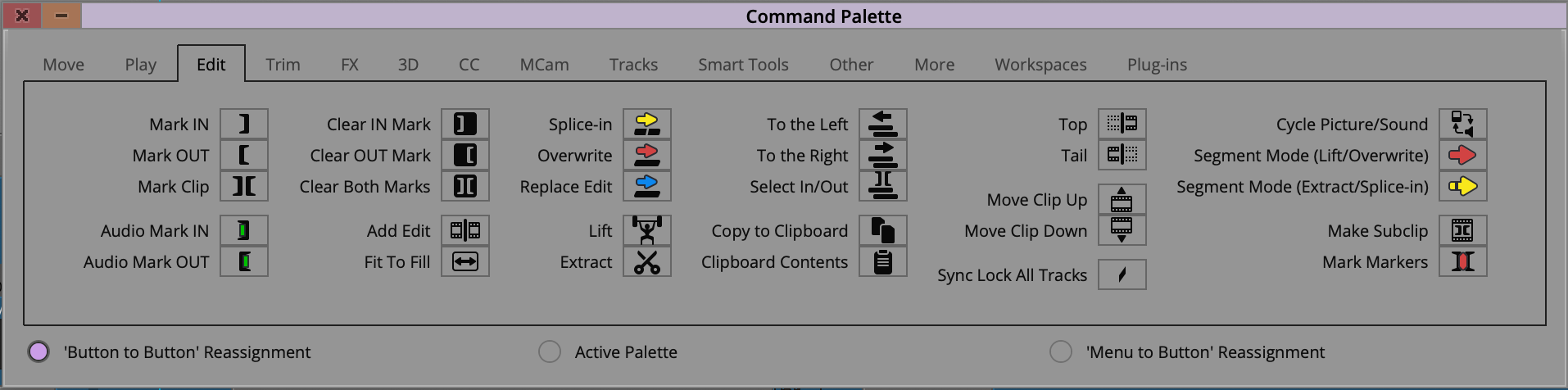
Task: Select the Extract scissors icon
Action: [647, 261]
